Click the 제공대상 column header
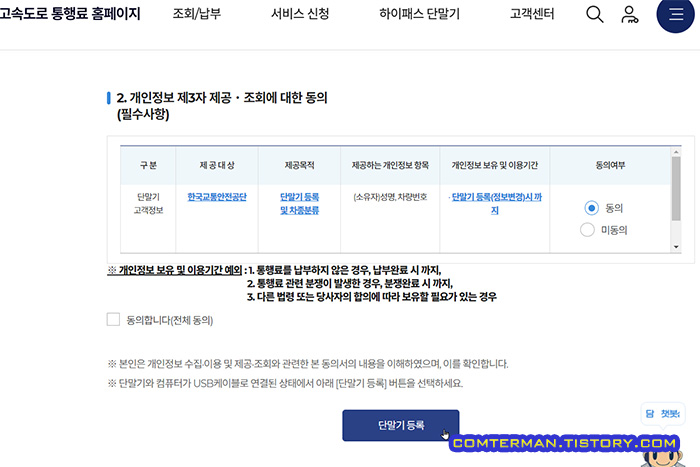Screen dimensions: 700x467 click(x=217, y=165)
